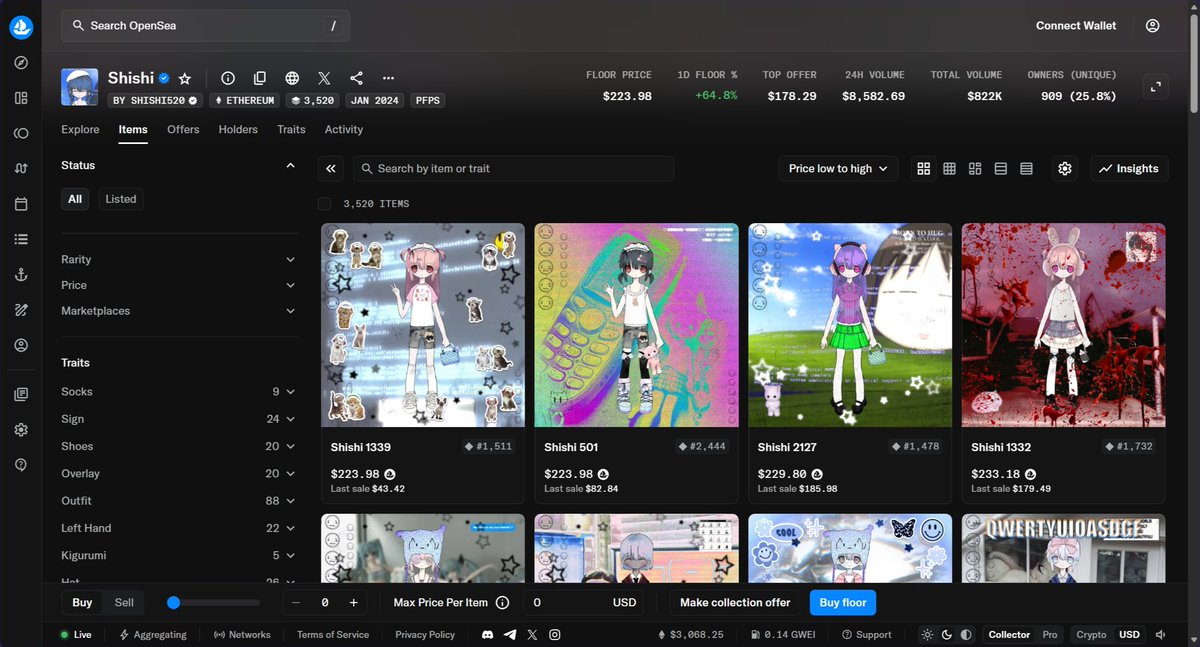Toggle sound speaker icon in footer
The height and width of the screenshot is (647, 1200).
[1160, 635]
